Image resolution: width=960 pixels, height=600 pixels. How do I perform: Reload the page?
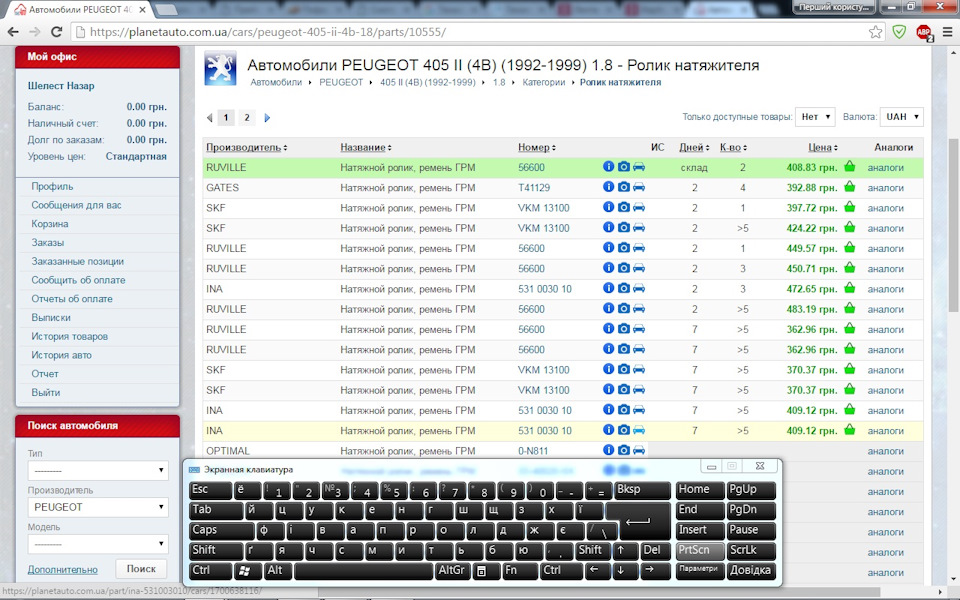56,32
